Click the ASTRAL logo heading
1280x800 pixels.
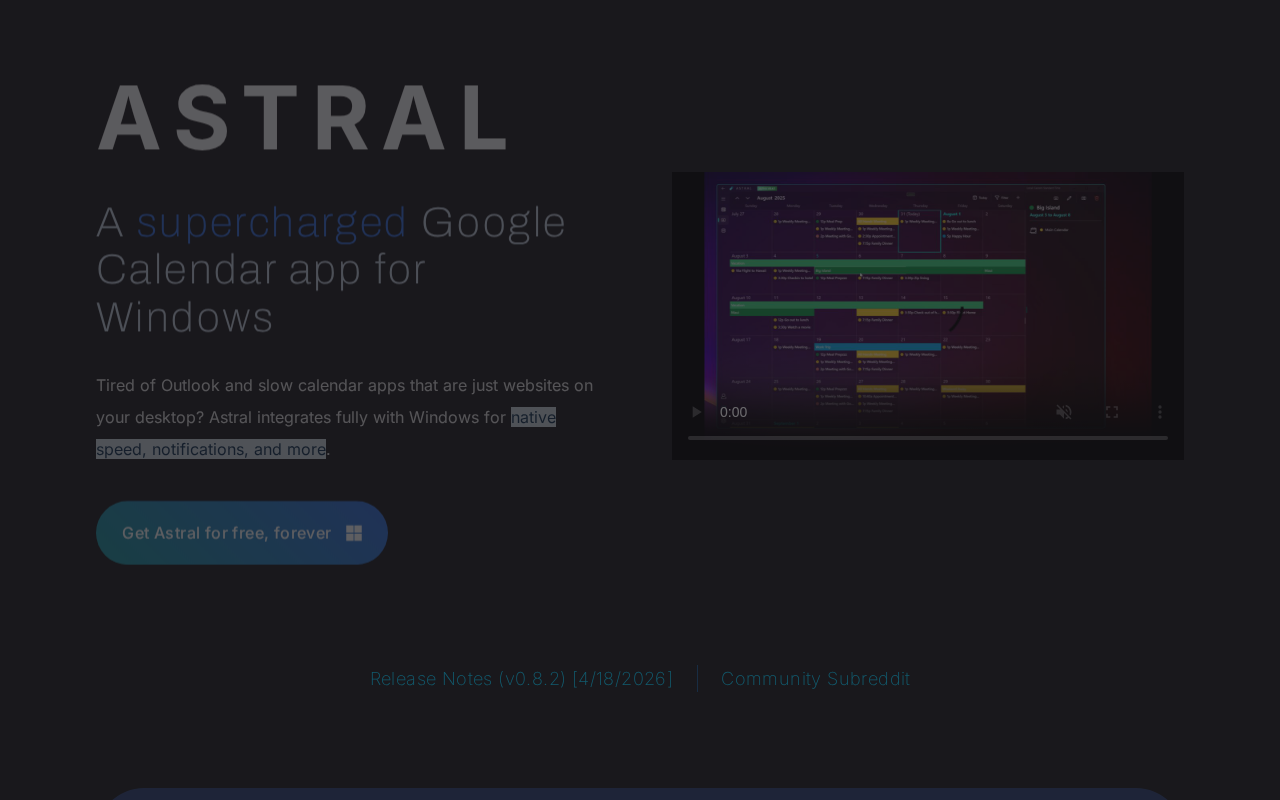pos(302,118)
